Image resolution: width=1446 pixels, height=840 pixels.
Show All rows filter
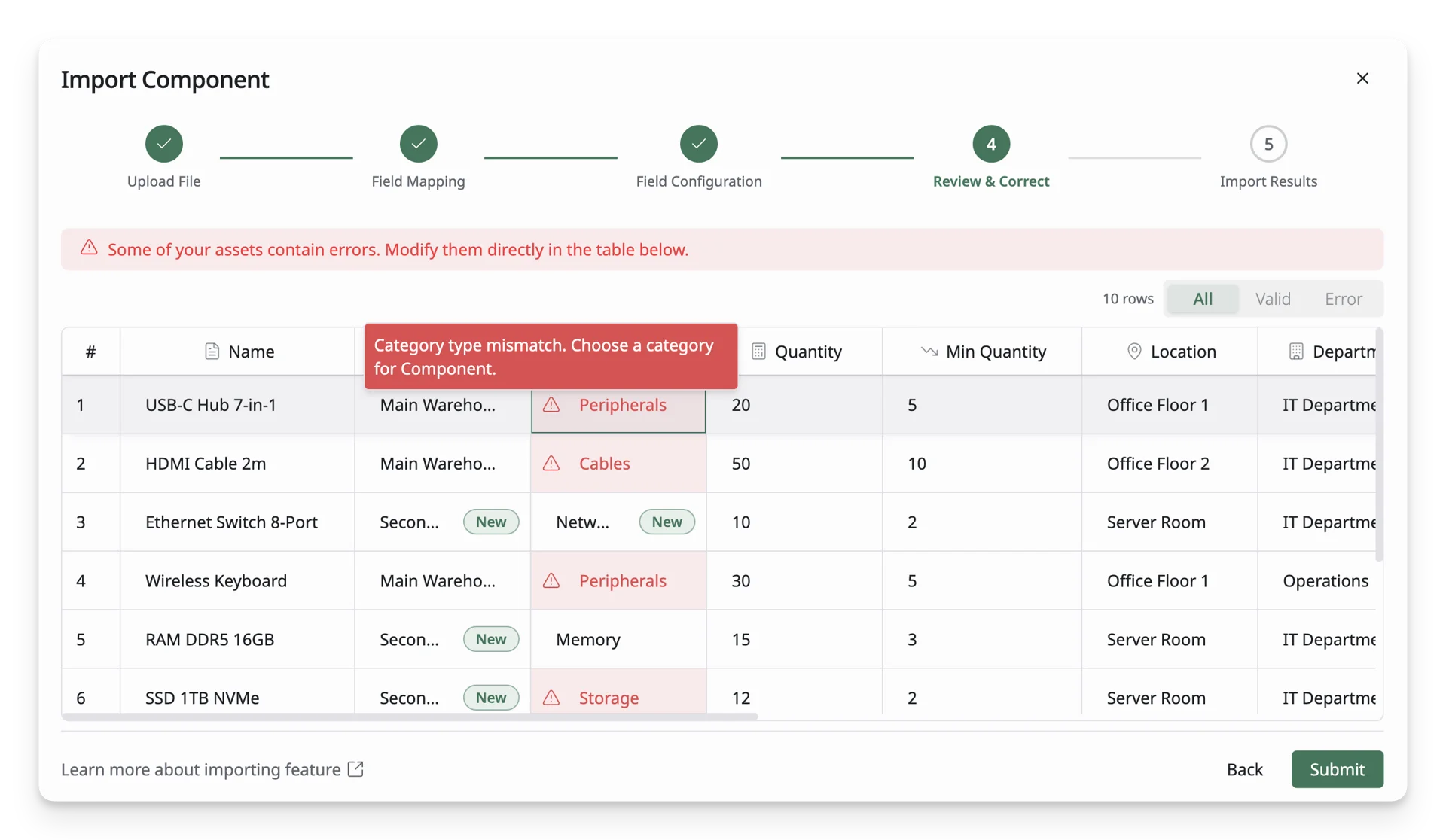(1203, 299)
